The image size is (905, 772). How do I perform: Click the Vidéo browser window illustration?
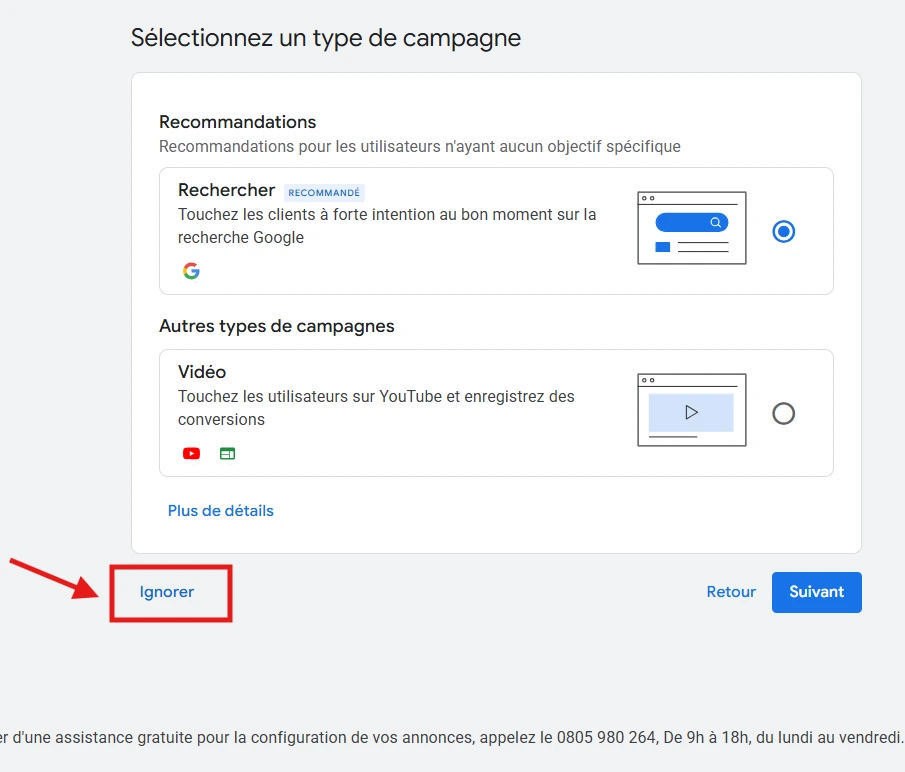(x=691, y=410)
